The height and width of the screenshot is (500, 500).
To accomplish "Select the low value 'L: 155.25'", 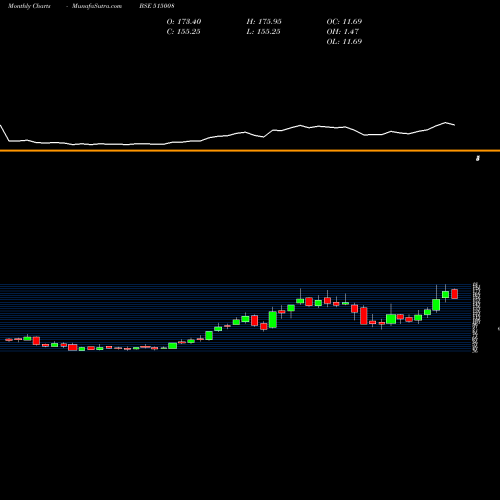I will tap(263, 32).
